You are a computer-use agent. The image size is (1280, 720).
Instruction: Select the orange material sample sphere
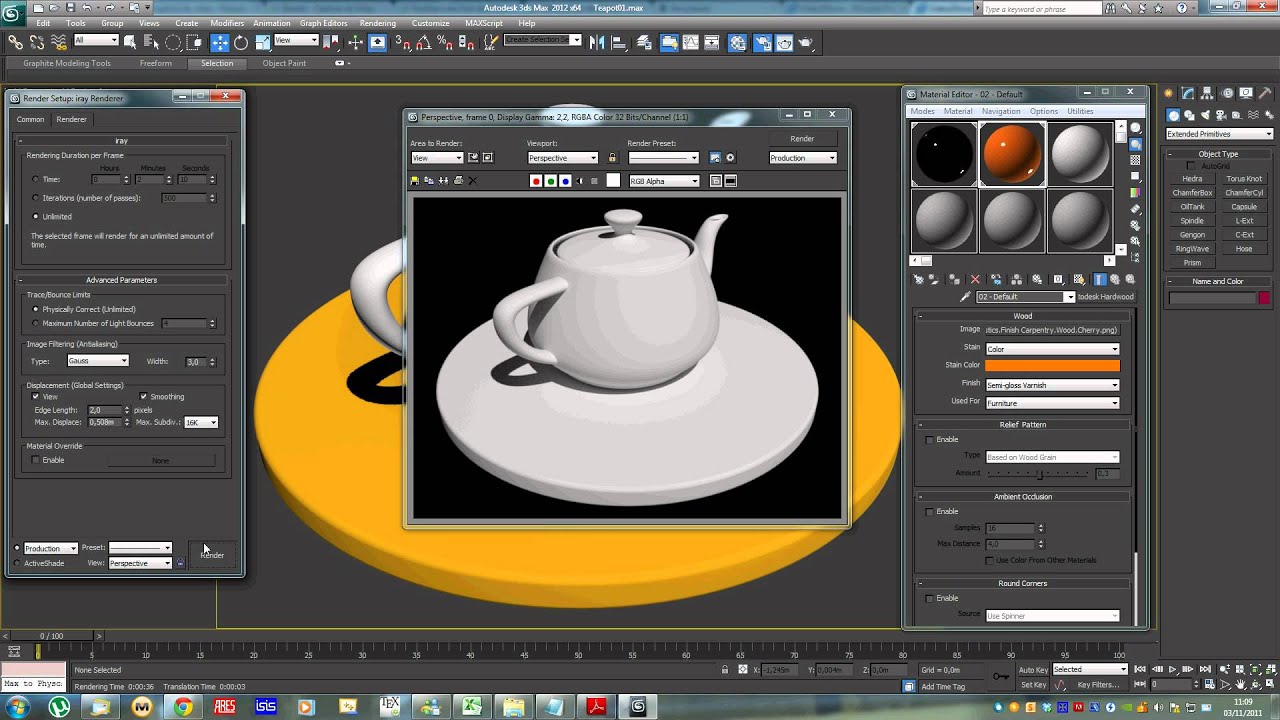1012,154
